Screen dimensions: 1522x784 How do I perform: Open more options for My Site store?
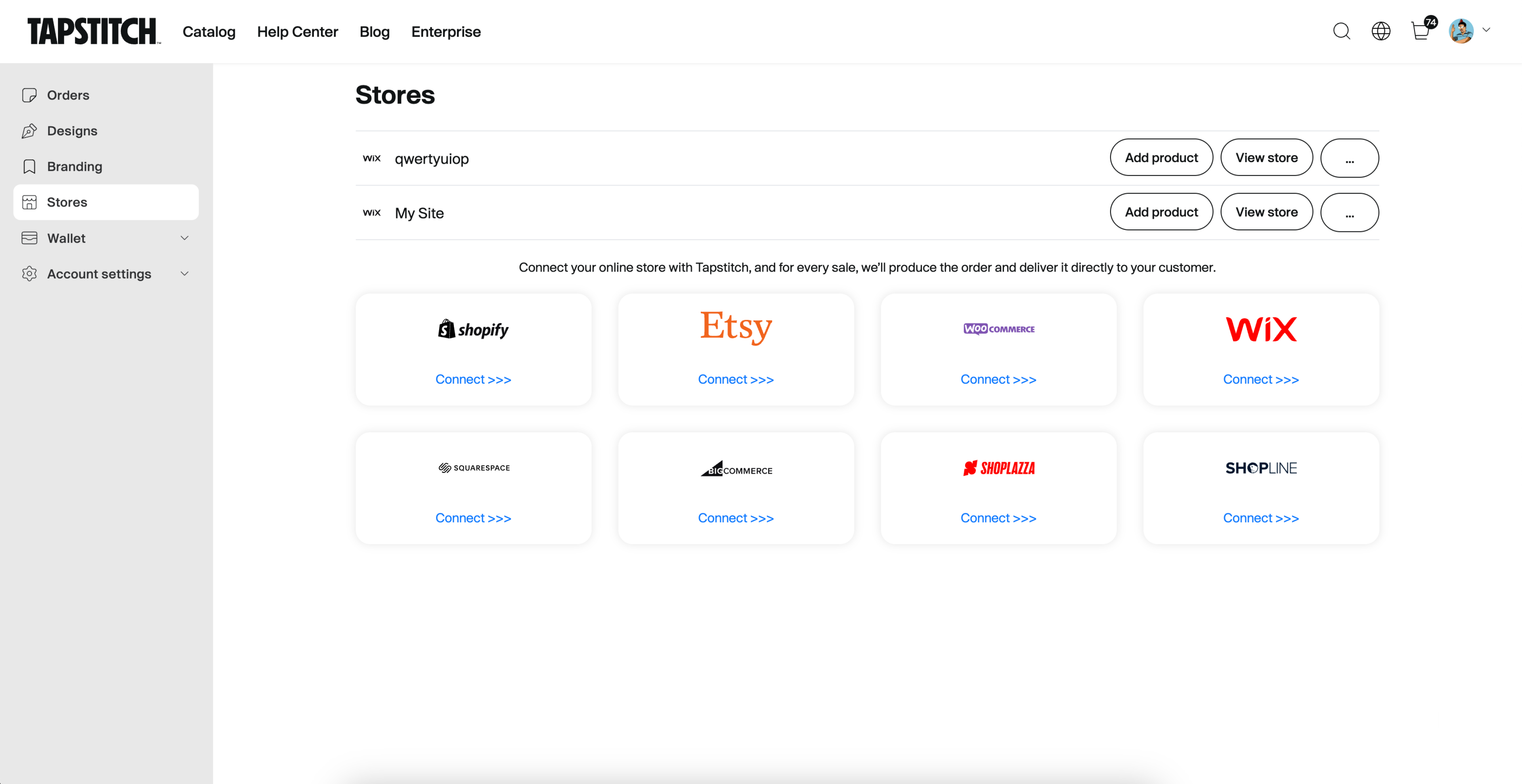pyautogui.click(x=1349, y=212)
